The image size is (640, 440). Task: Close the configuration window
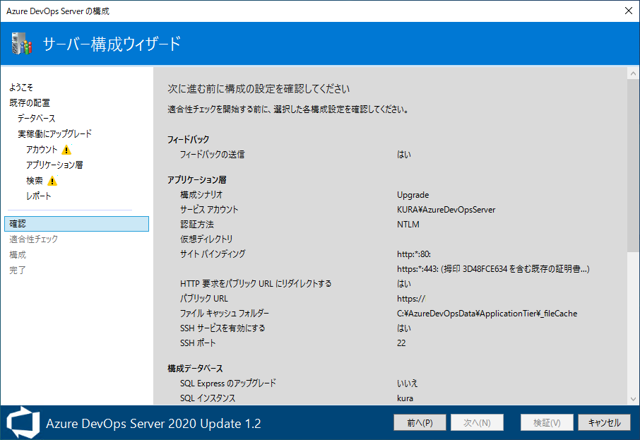pos(629,11)
